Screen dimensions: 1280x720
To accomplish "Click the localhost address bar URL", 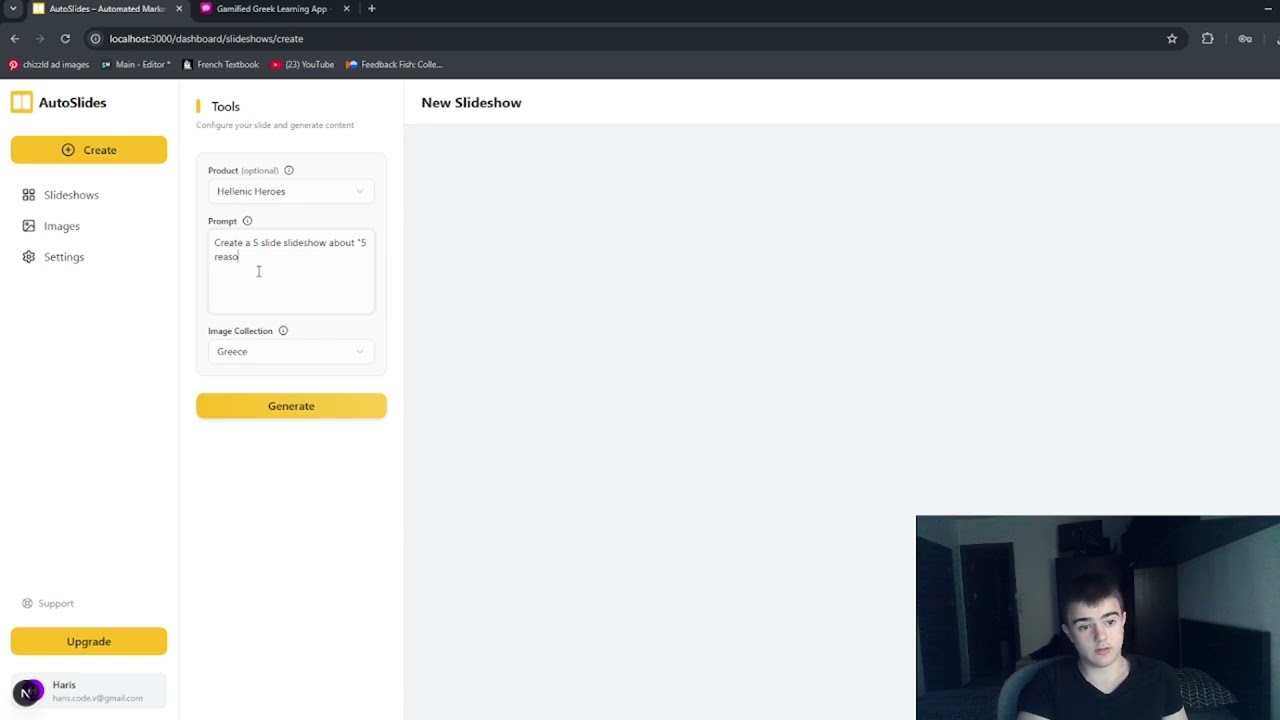I will coord(206,39).
